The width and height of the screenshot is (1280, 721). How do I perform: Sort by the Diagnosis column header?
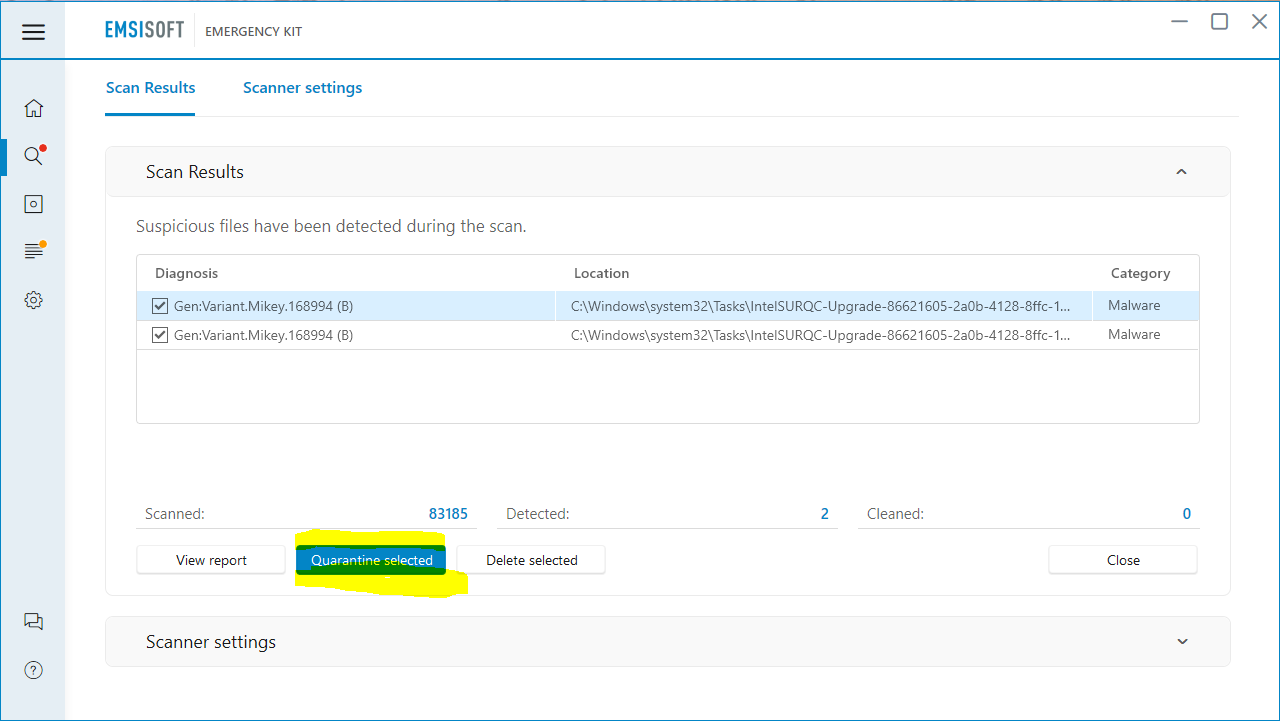click(186, 273)
